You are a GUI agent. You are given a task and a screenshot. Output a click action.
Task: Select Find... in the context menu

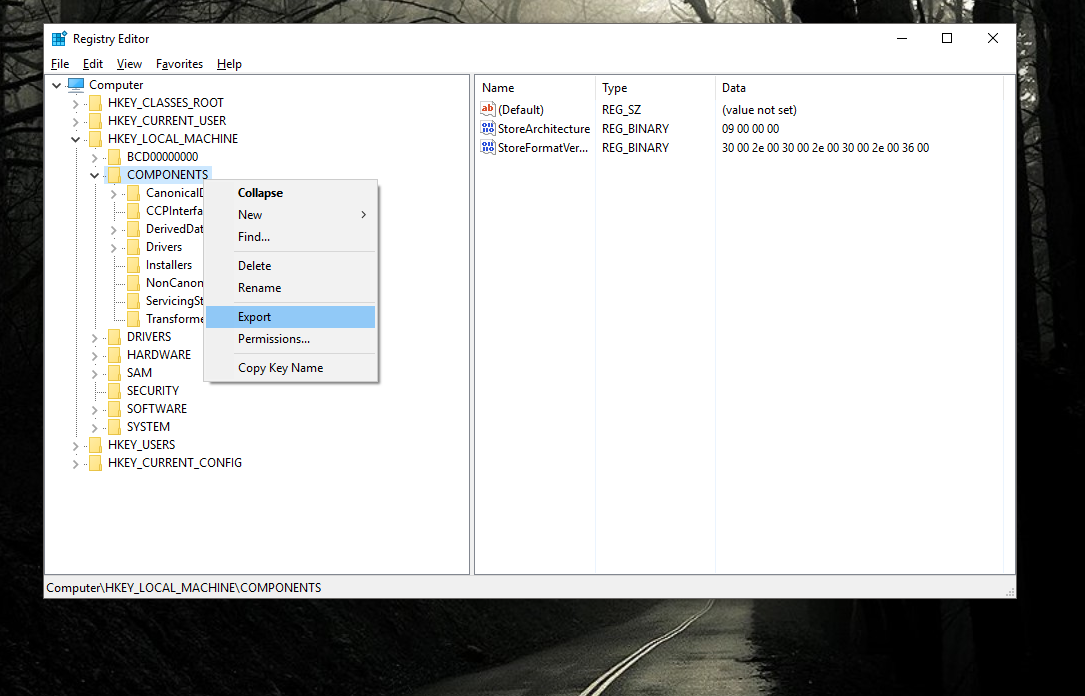coord(291,237)
